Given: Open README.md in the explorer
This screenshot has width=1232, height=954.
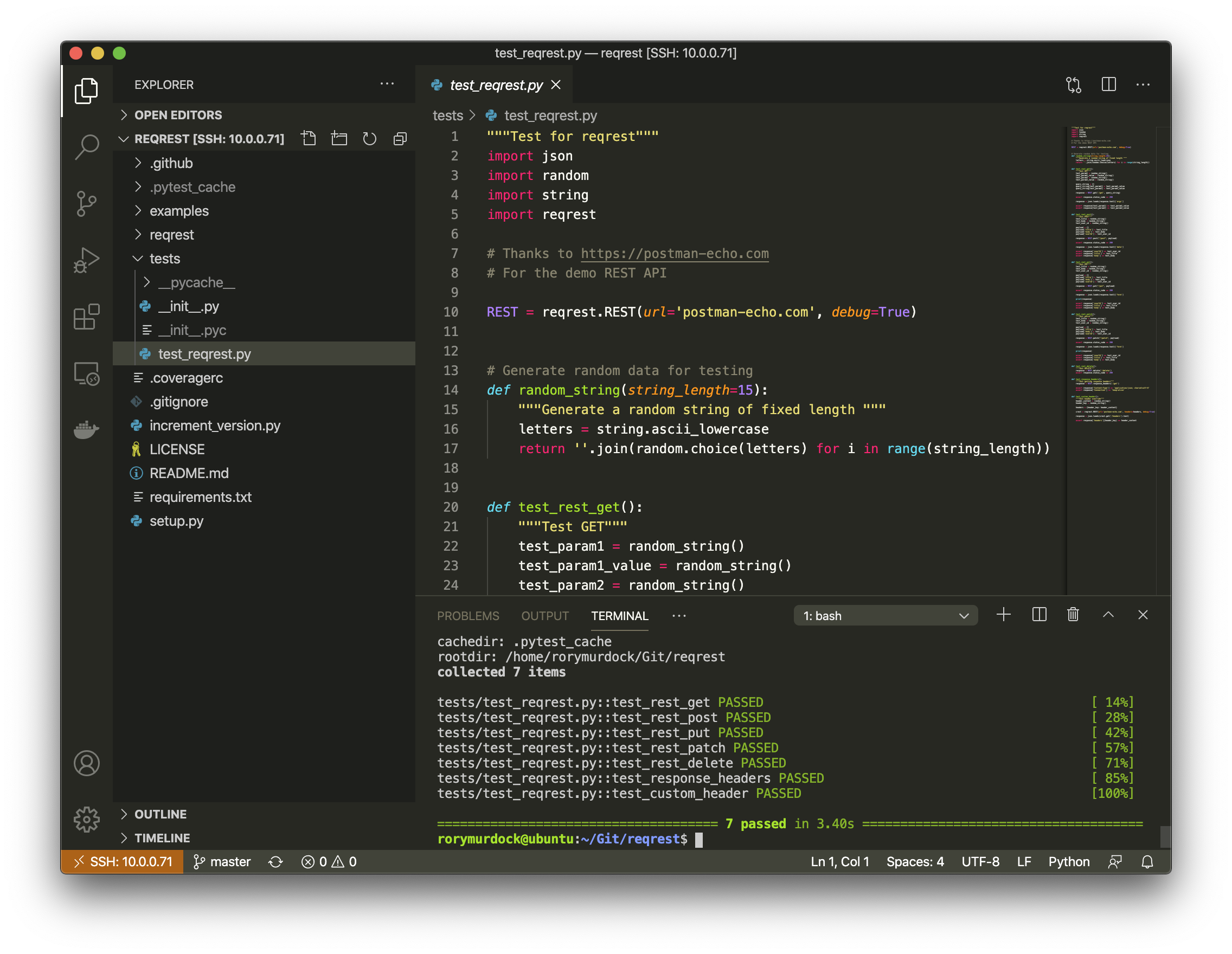Looking at the screenshot, I should 264,473.
